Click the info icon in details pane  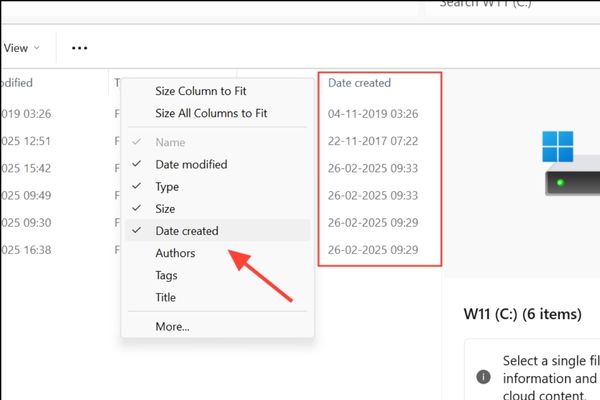point(484,377)
